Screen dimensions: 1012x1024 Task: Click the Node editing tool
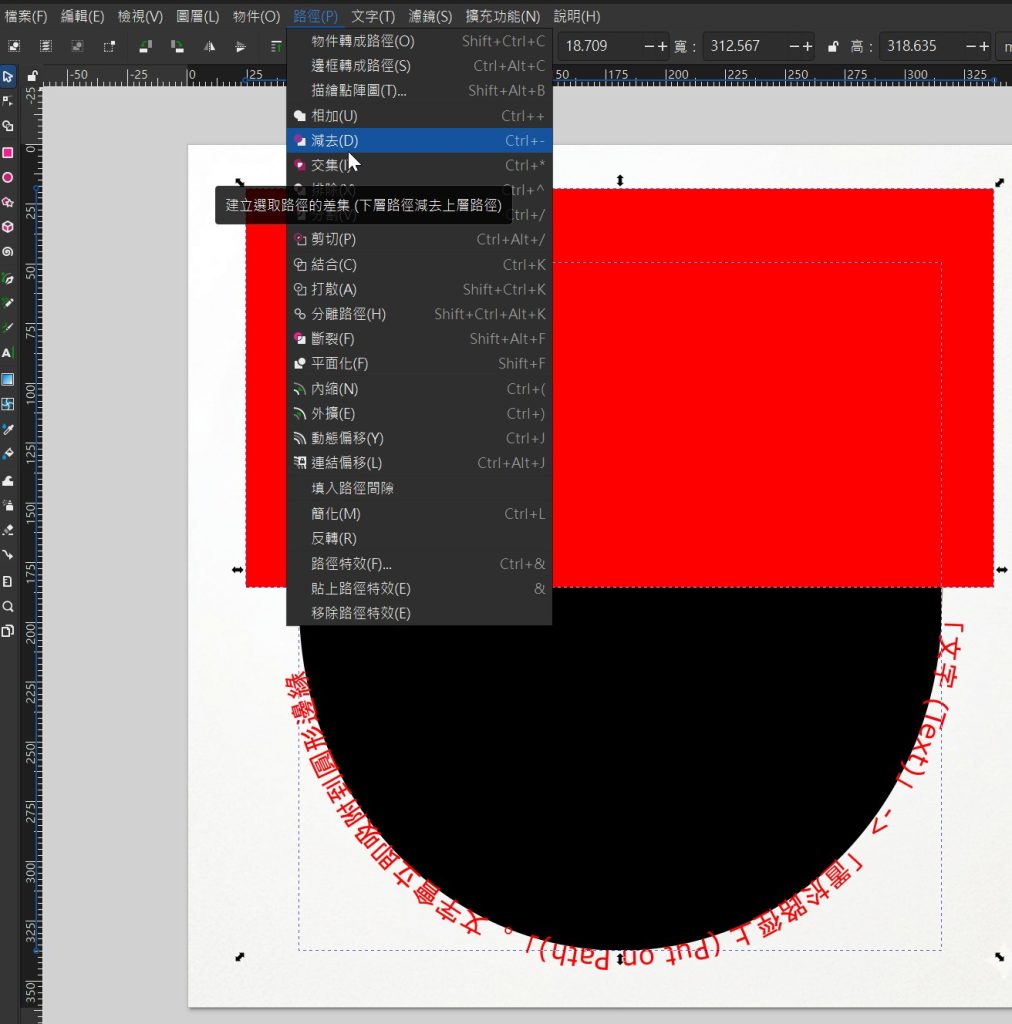8,101
